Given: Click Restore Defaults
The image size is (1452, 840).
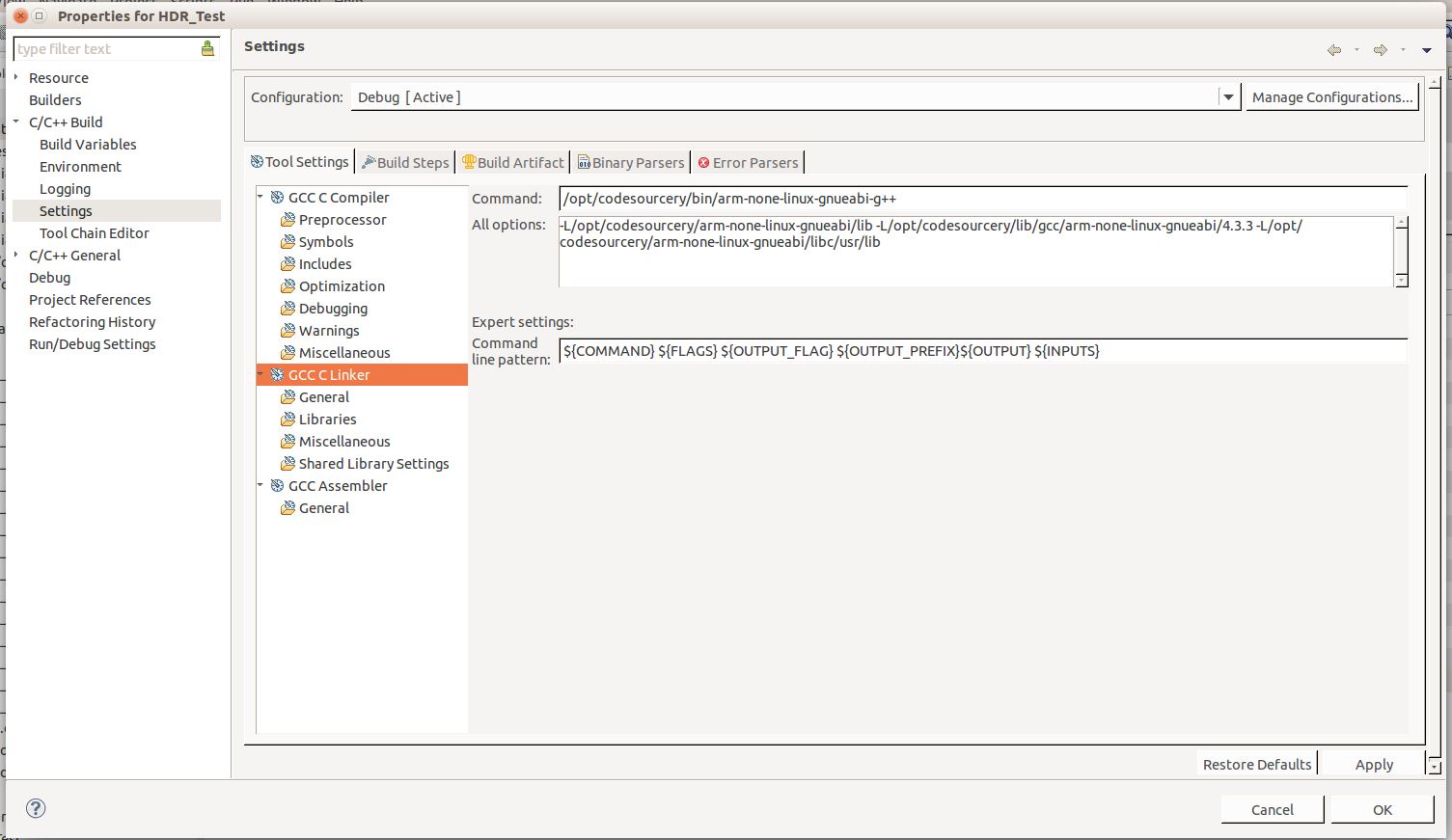Looking at the screenshot, I should tap(1256, 763).
